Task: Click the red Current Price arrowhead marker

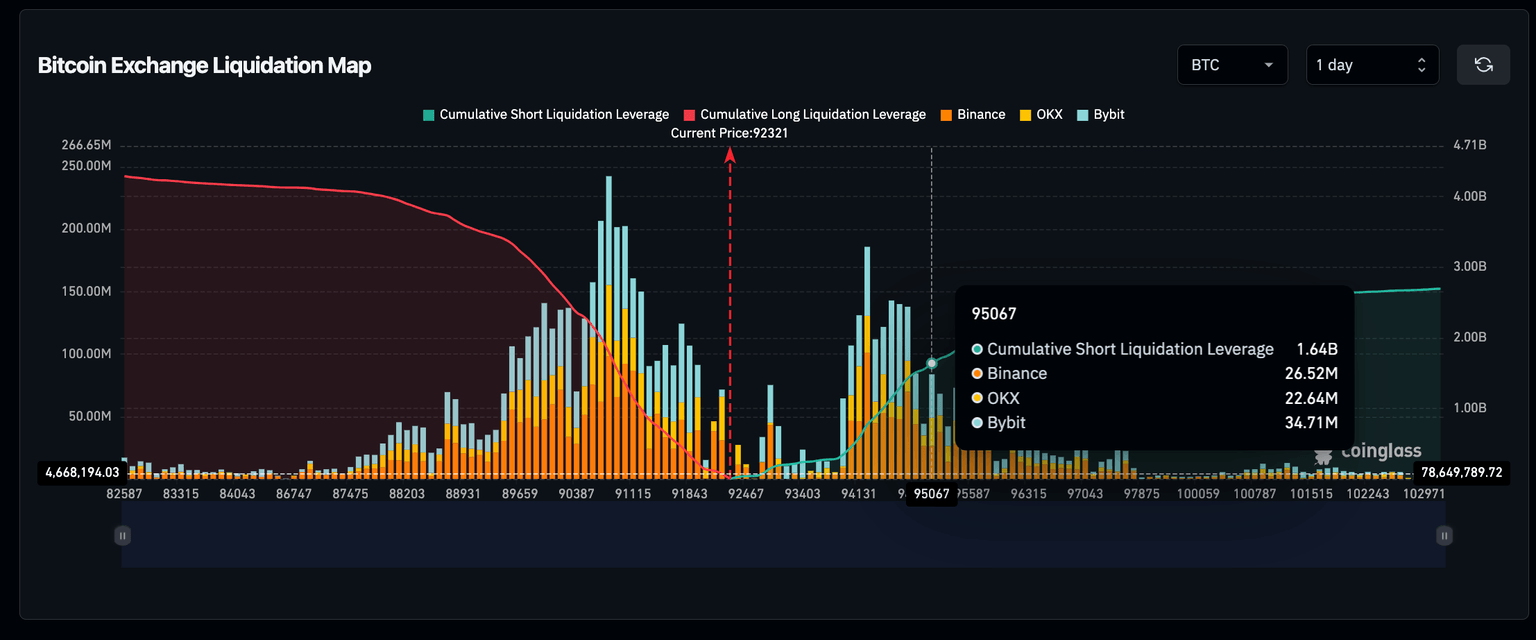Action: tap(730, 154)
